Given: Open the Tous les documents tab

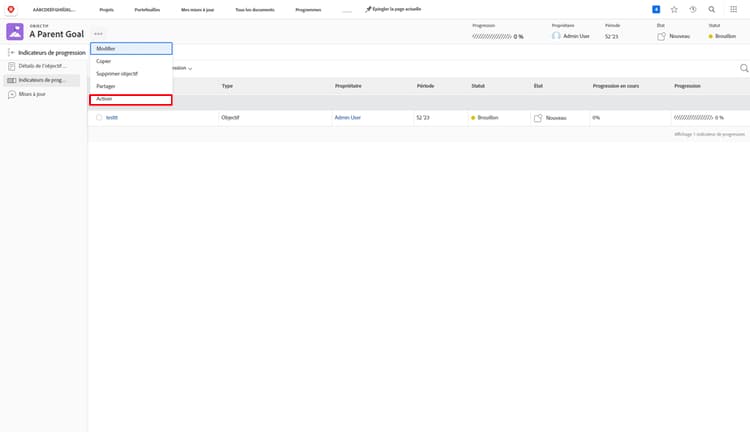Looking at the screenshot, I should [x=255, y=10].
